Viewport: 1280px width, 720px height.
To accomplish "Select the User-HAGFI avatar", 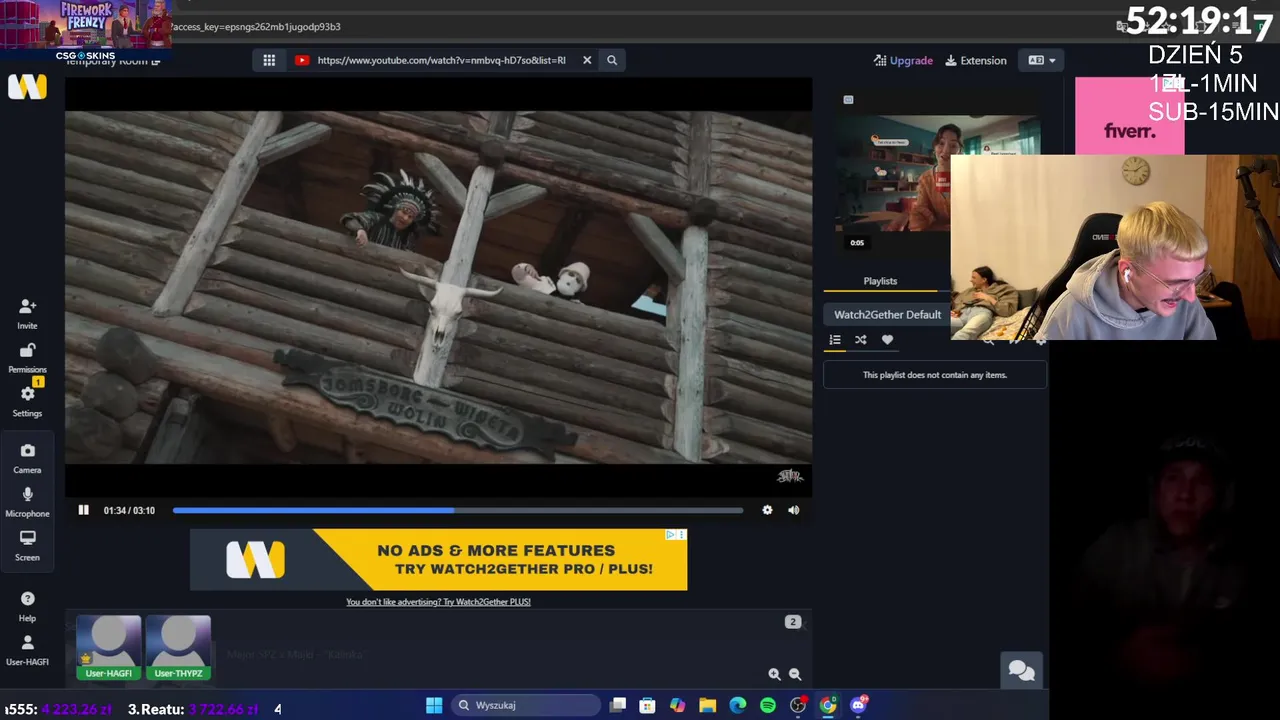I will (x=109, y=647).
